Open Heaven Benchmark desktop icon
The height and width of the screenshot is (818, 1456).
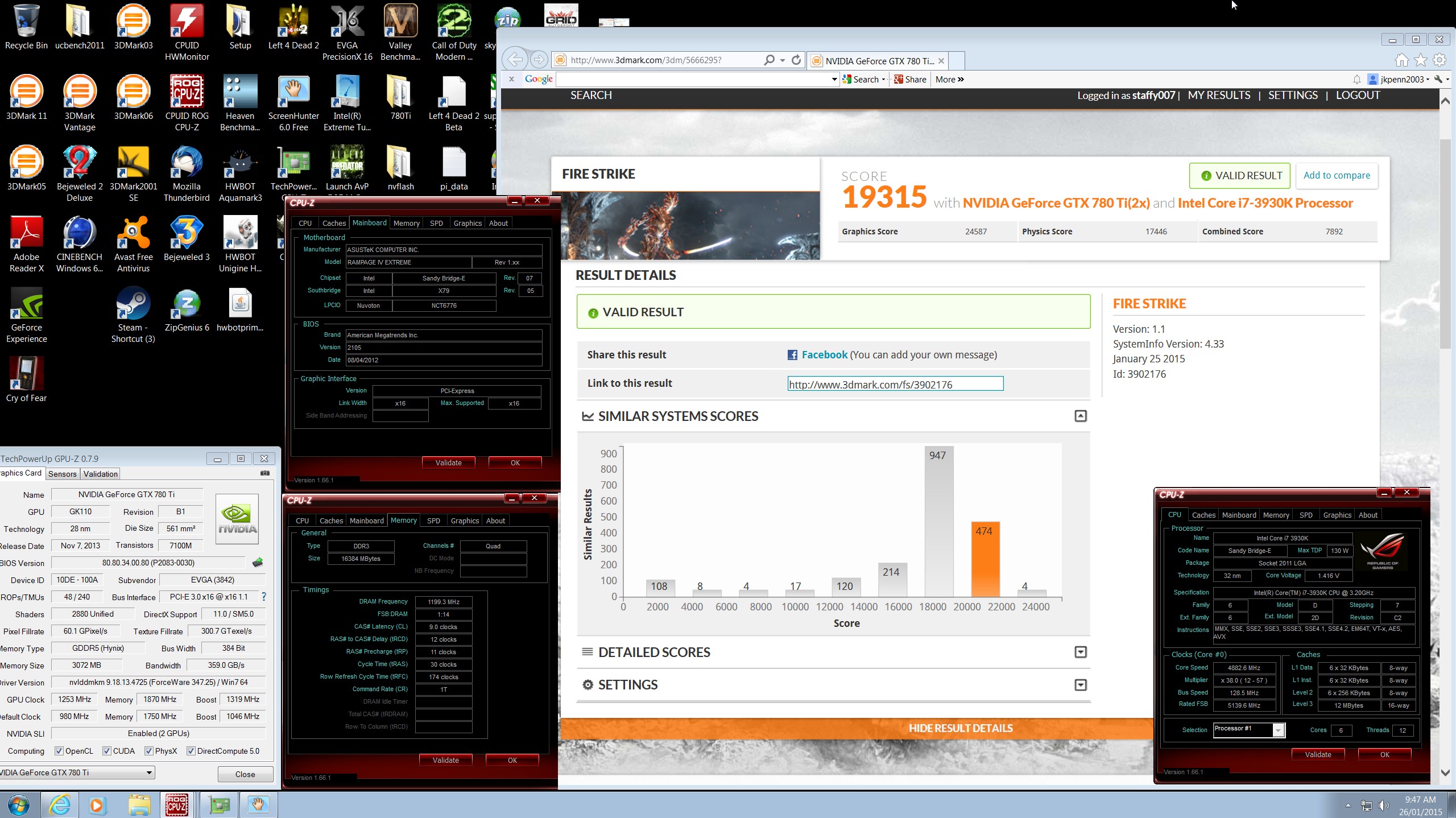pyautogui.click(x=240, y=103)
